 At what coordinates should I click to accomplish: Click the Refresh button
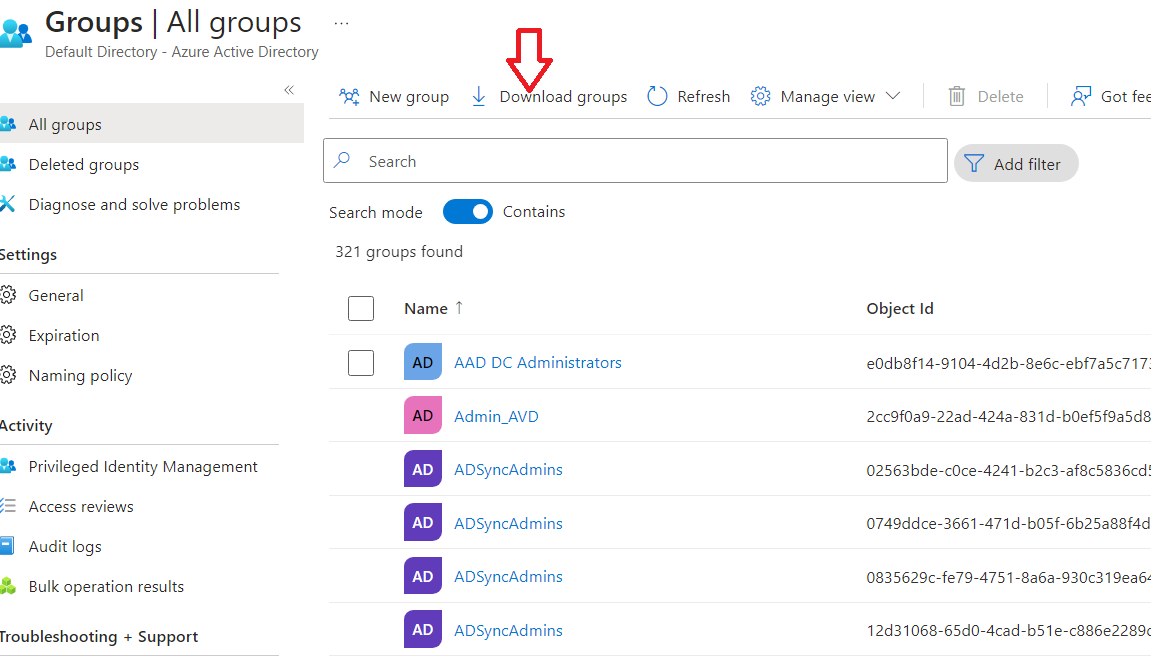(689, 96)
